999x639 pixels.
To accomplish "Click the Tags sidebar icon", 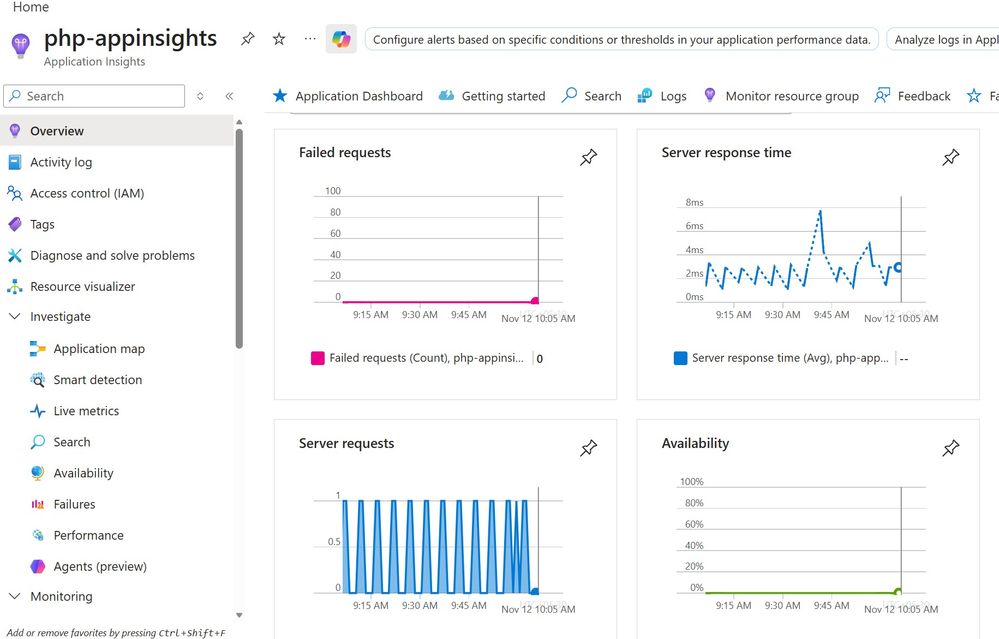I will click(15, 224).
